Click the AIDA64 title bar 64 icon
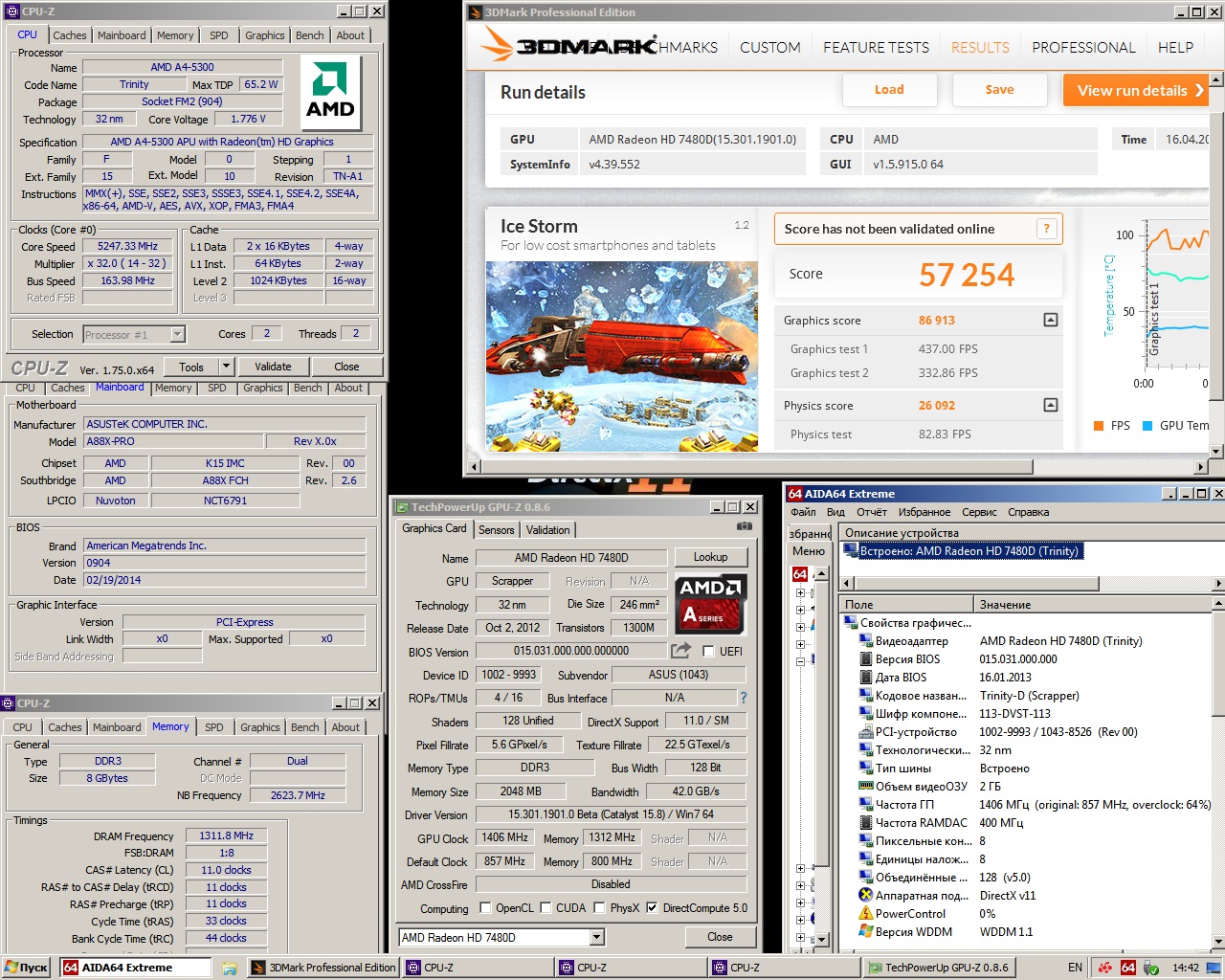1225x980 pixels. click(794, 494)
